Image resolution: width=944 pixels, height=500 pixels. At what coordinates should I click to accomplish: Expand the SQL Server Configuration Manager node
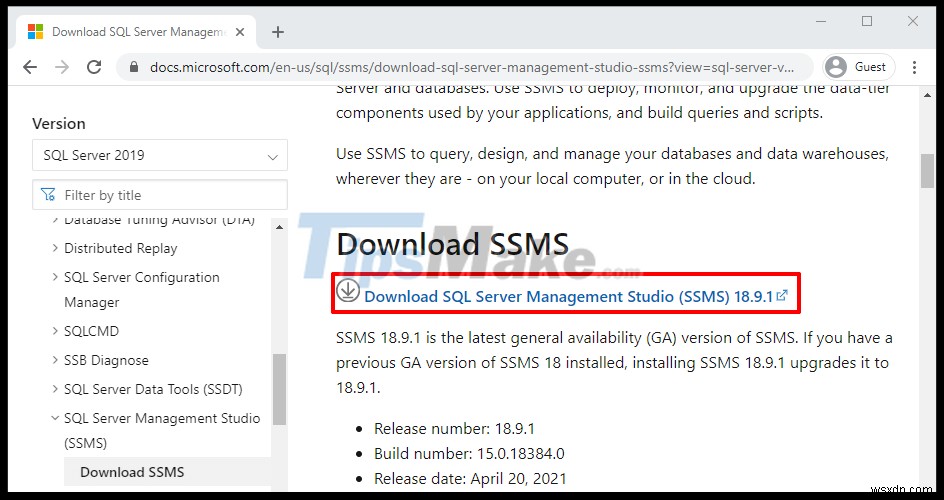[x=55, y=277]
